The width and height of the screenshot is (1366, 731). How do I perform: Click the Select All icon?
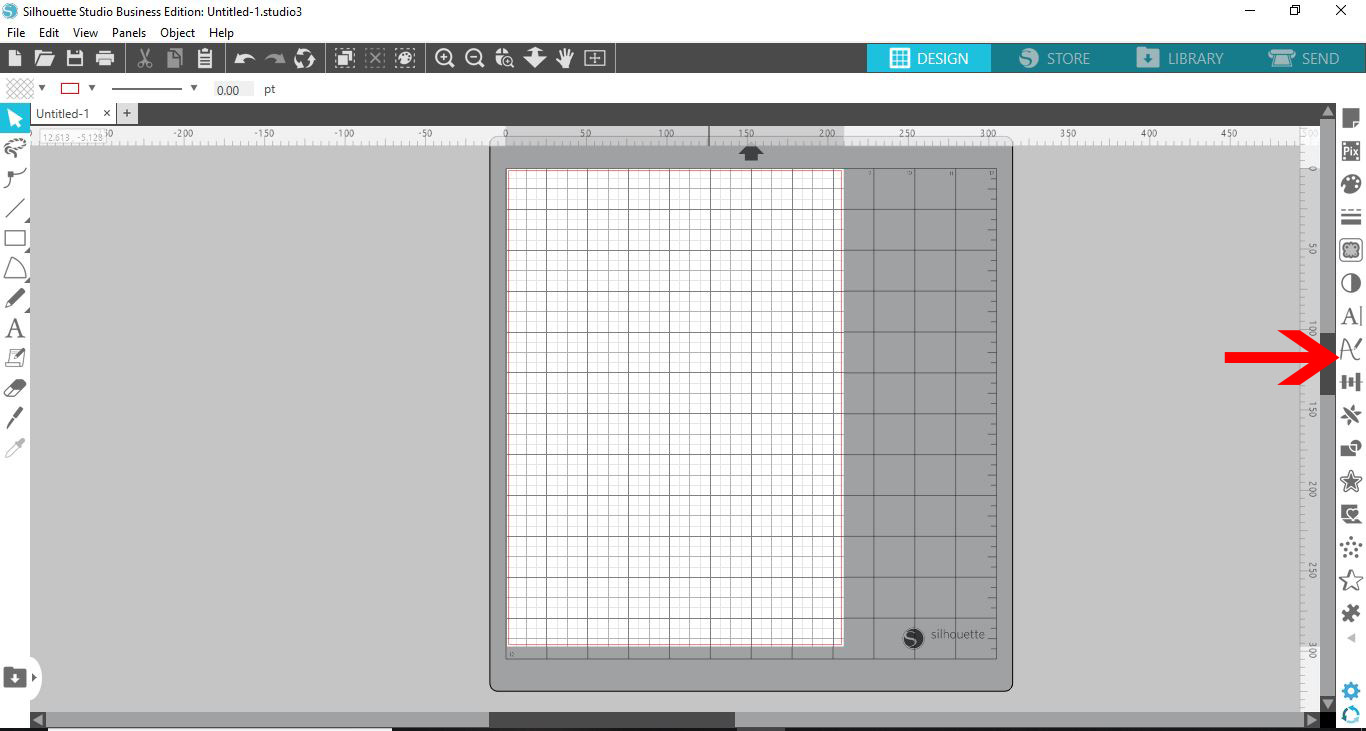click(345, 58)
